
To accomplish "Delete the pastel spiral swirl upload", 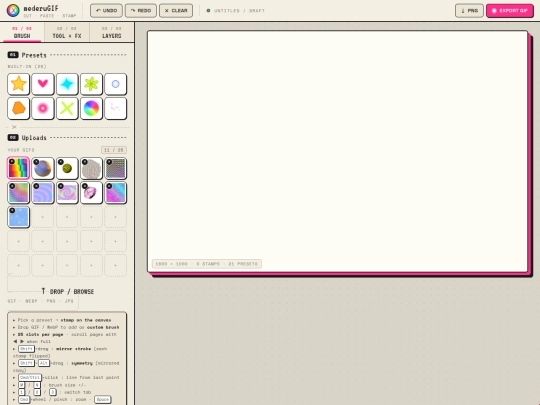I will [x=61, y=186].
